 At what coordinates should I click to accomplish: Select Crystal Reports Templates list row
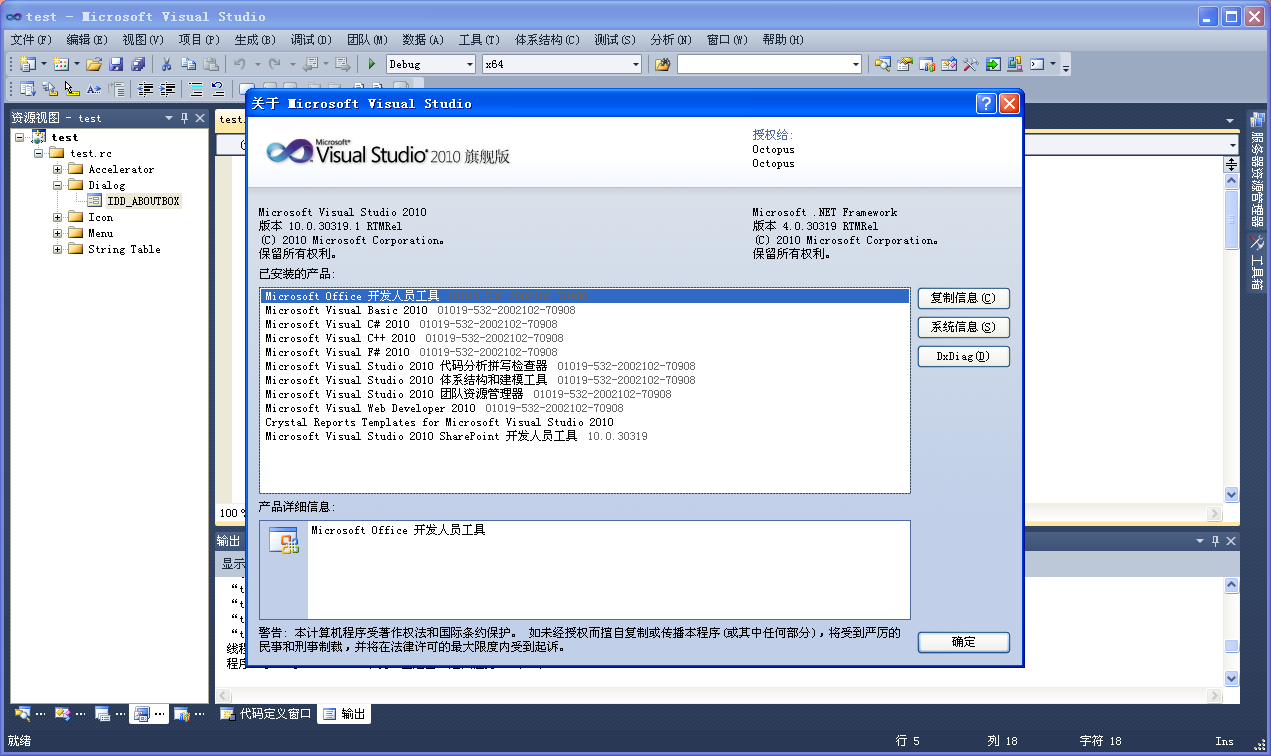tap(585, 422)
